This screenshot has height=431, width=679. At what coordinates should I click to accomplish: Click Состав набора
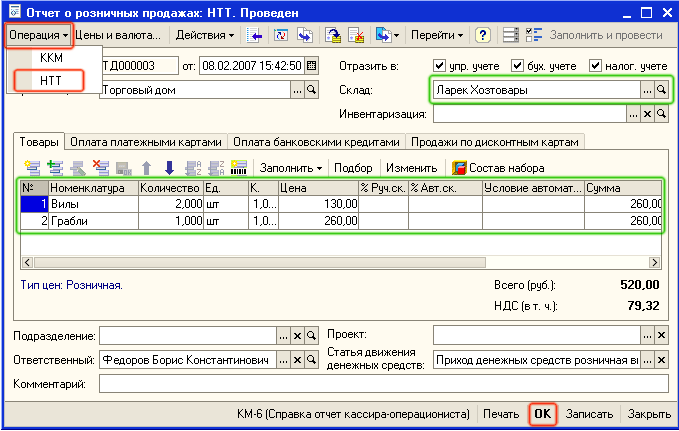point(498,168)
